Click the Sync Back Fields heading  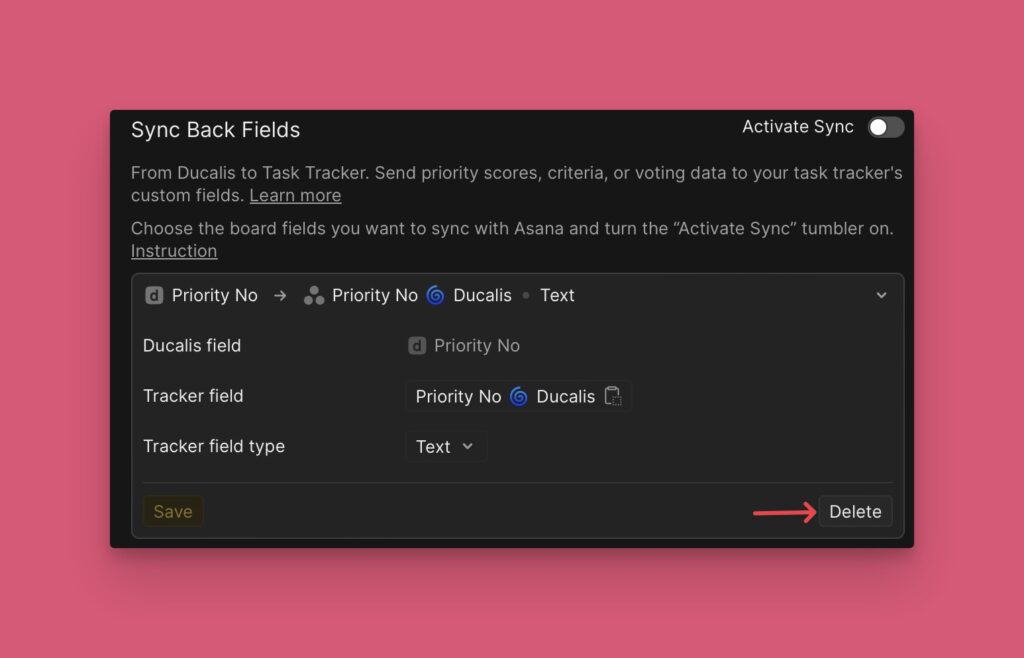tap(215, 130)
